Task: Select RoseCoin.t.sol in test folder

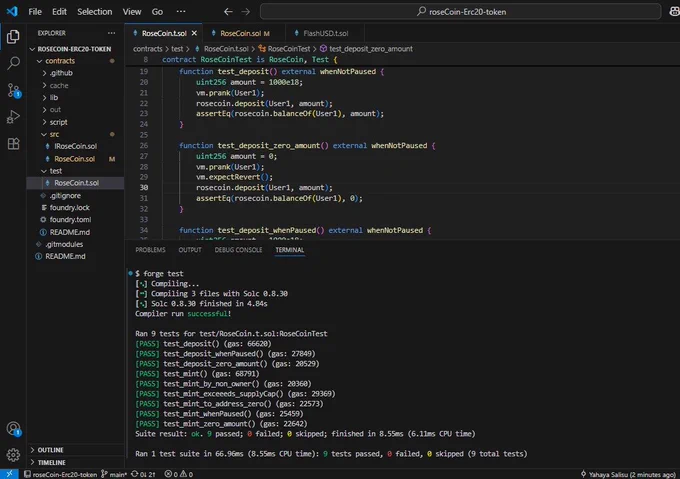Action: click(75, 183)
